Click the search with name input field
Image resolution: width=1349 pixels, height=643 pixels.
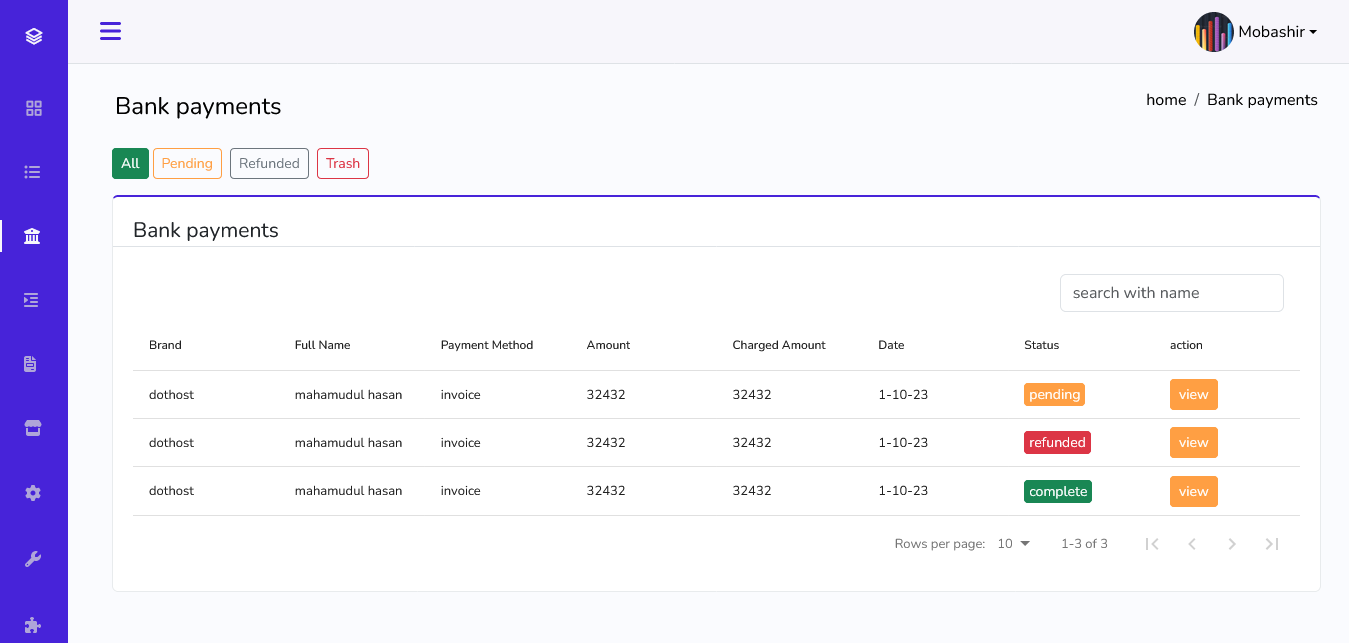tap(1171, 292)
